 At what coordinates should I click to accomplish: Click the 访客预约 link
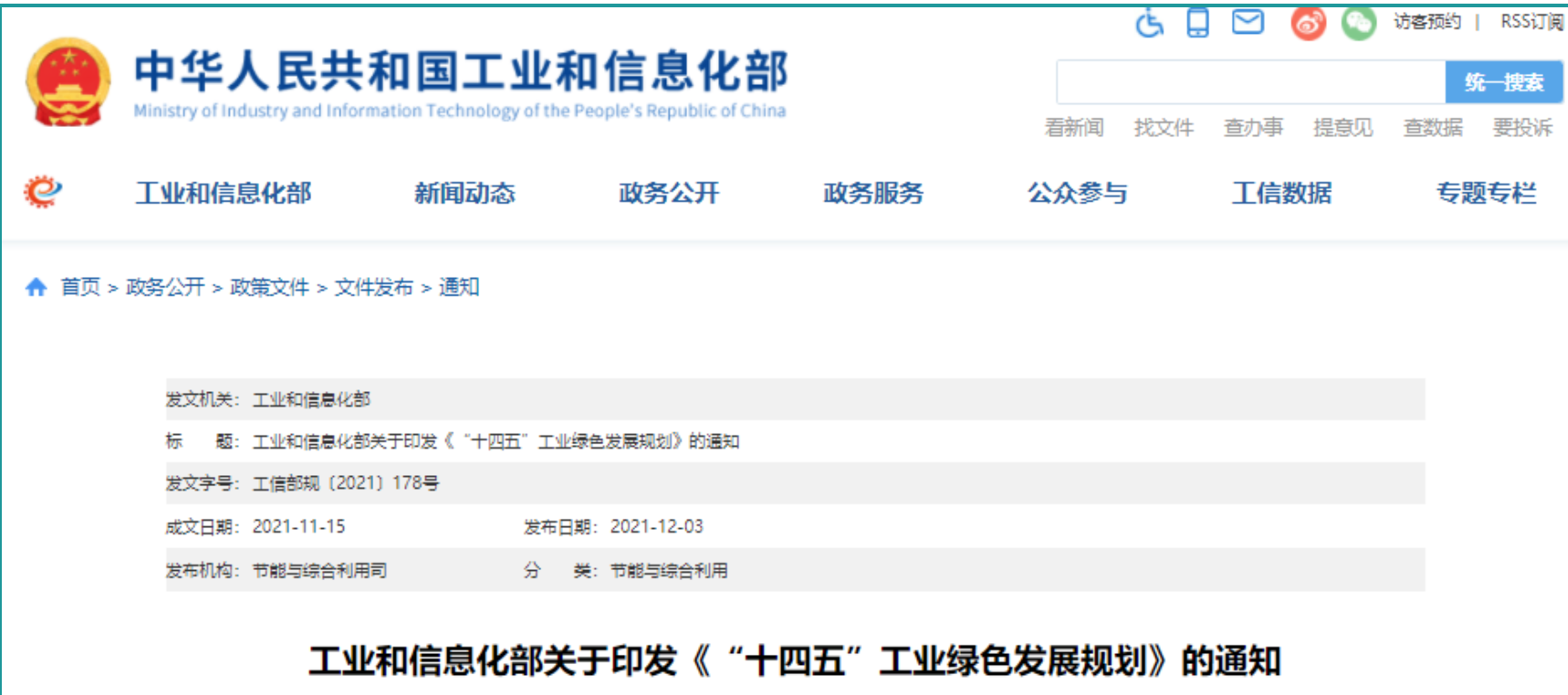(x=1427, y=22)
